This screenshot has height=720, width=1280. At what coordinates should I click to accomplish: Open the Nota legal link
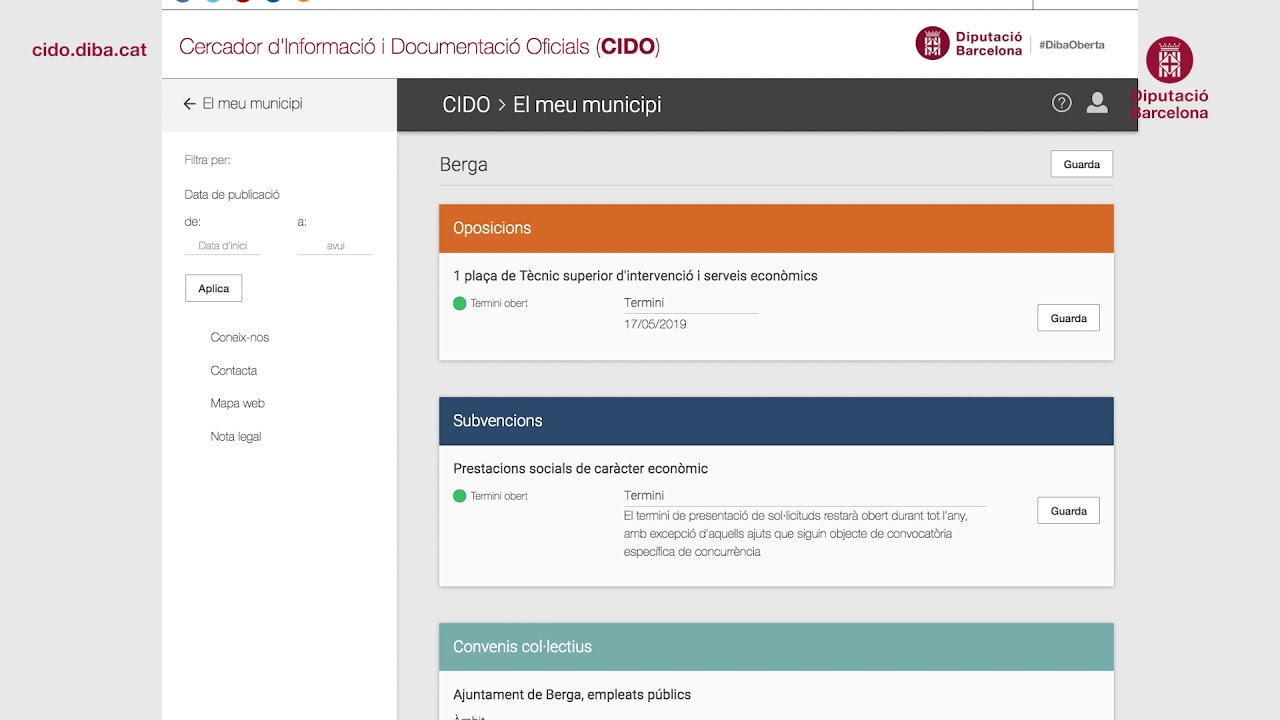pos(236,436)
